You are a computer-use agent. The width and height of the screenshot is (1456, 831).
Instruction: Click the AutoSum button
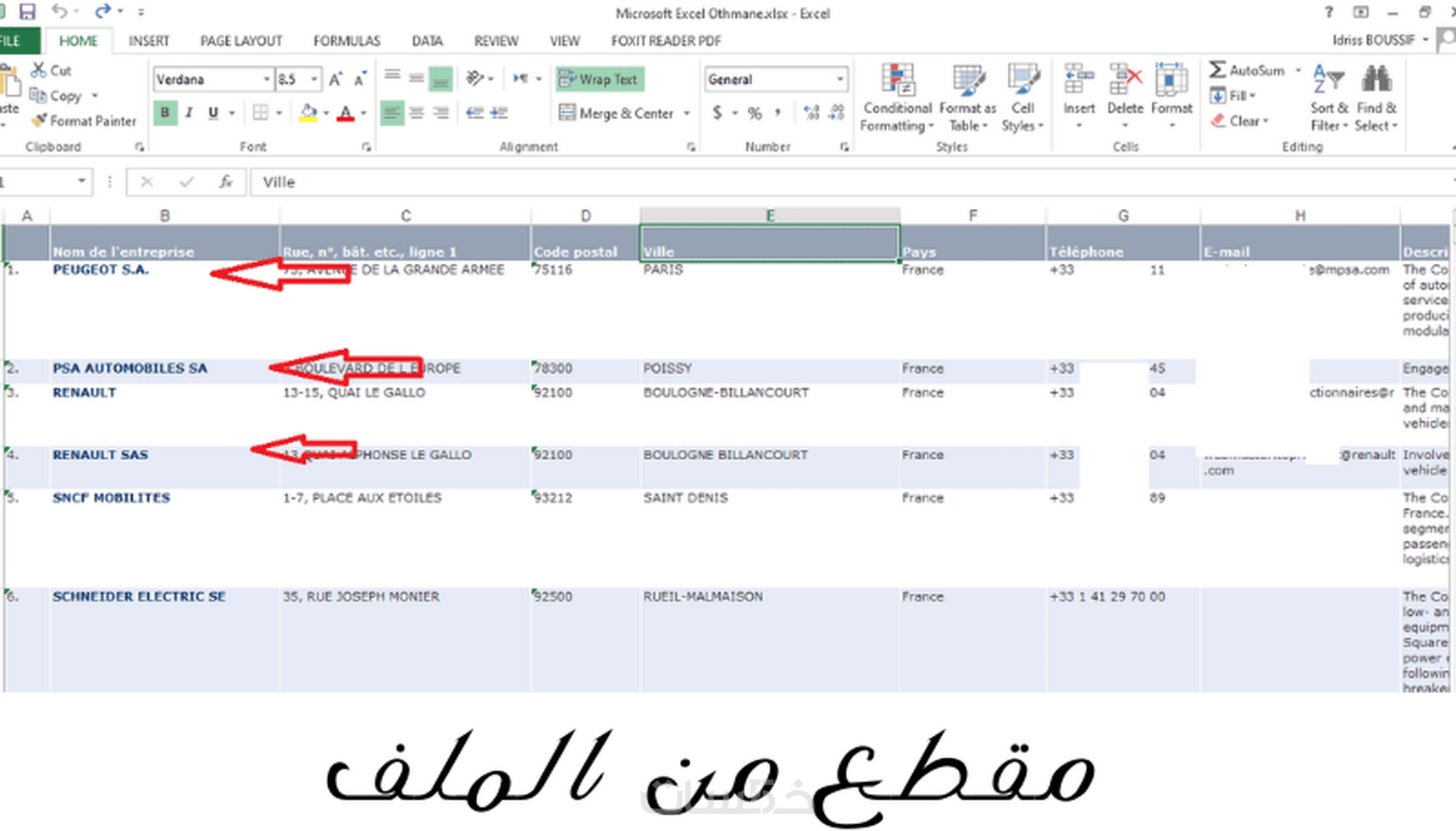(1247, 70)
